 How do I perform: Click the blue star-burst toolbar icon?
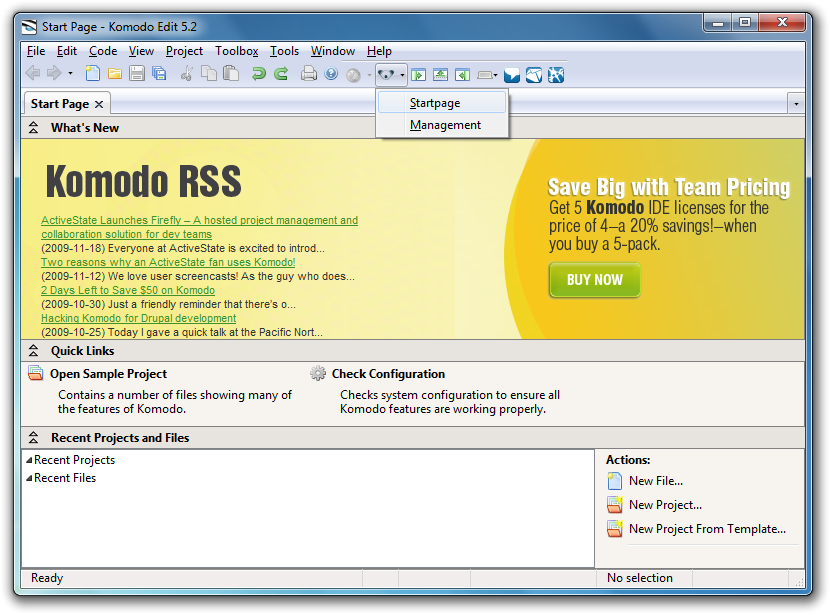556,75
